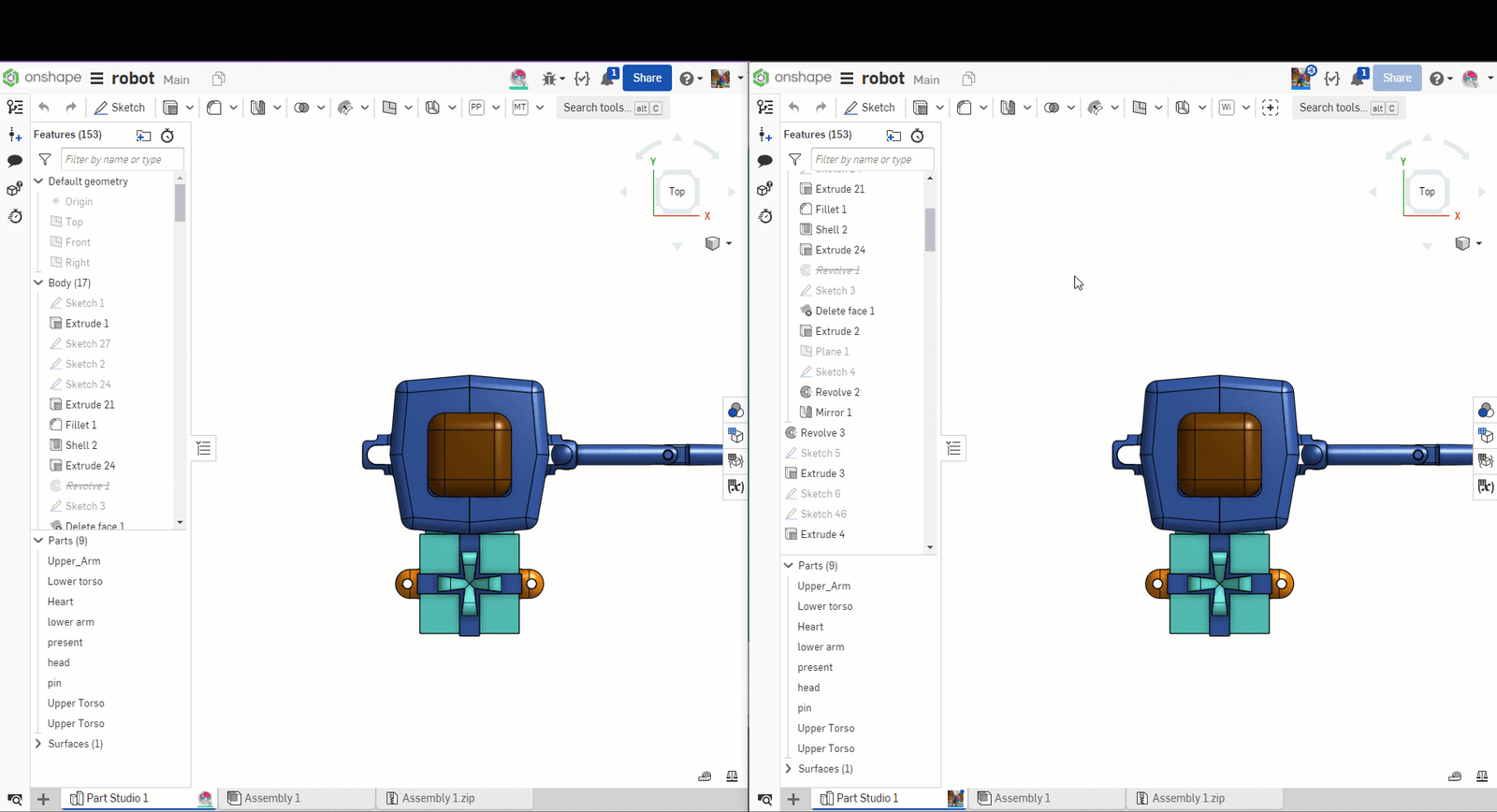Viewport: 1497px width, 812px height.
Task: Click the Boolean tool in the right window
Action: pyautogui.click(x=1052, y=108)
